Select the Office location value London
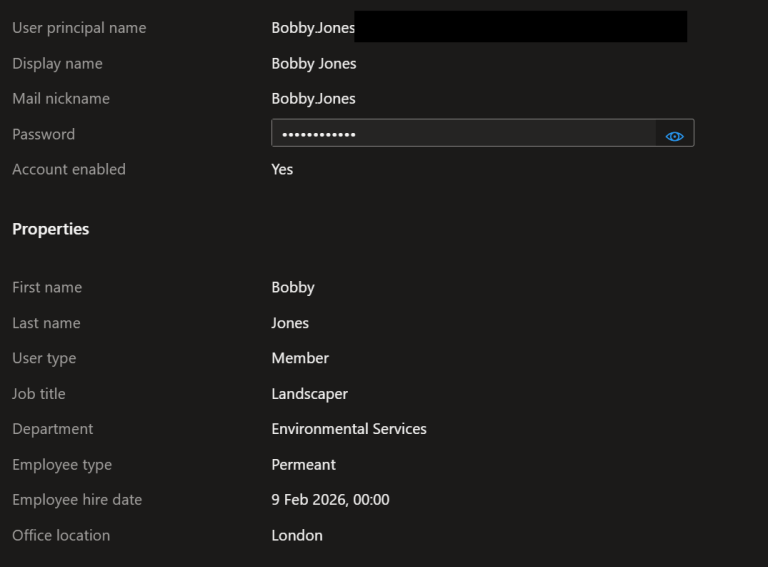The image size is (768, 567). [x=297, y=536]
